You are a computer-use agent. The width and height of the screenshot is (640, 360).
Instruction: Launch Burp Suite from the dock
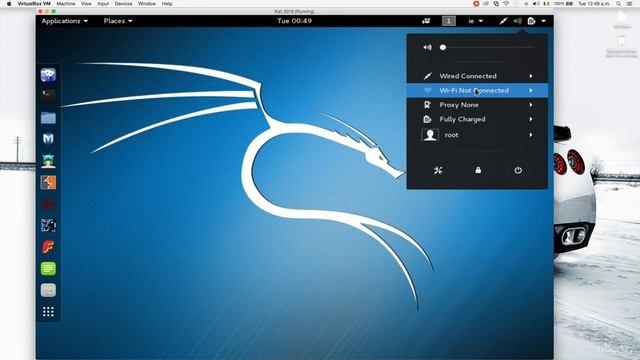(48, 182)
